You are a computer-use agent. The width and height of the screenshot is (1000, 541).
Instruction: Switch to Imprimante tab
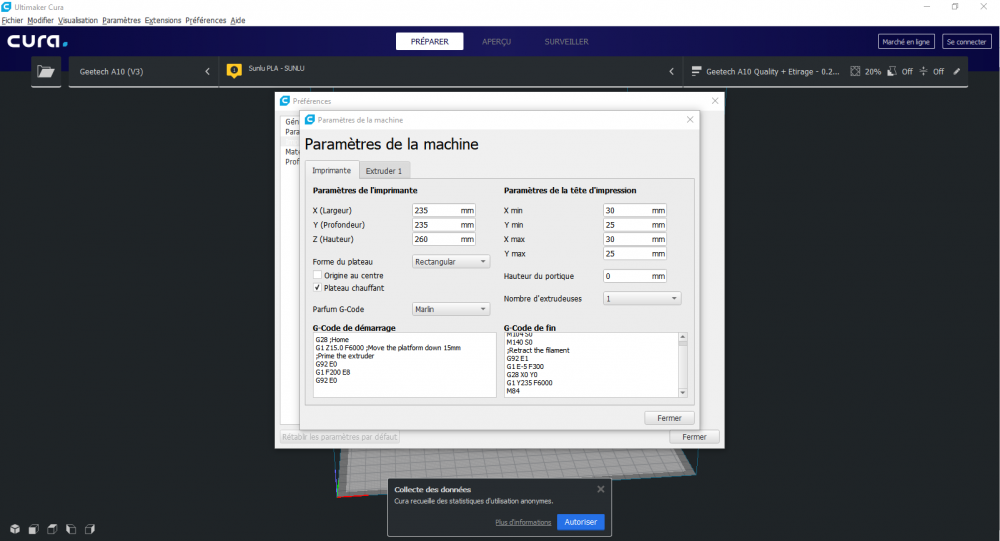[x=332, y=170]
